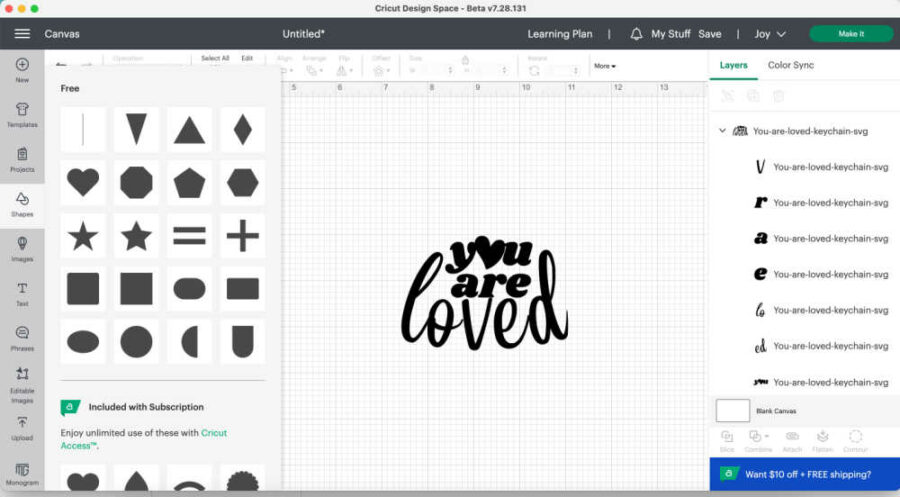
Task: Expand the More toolbar dropdown
Action: coord(604,66)
